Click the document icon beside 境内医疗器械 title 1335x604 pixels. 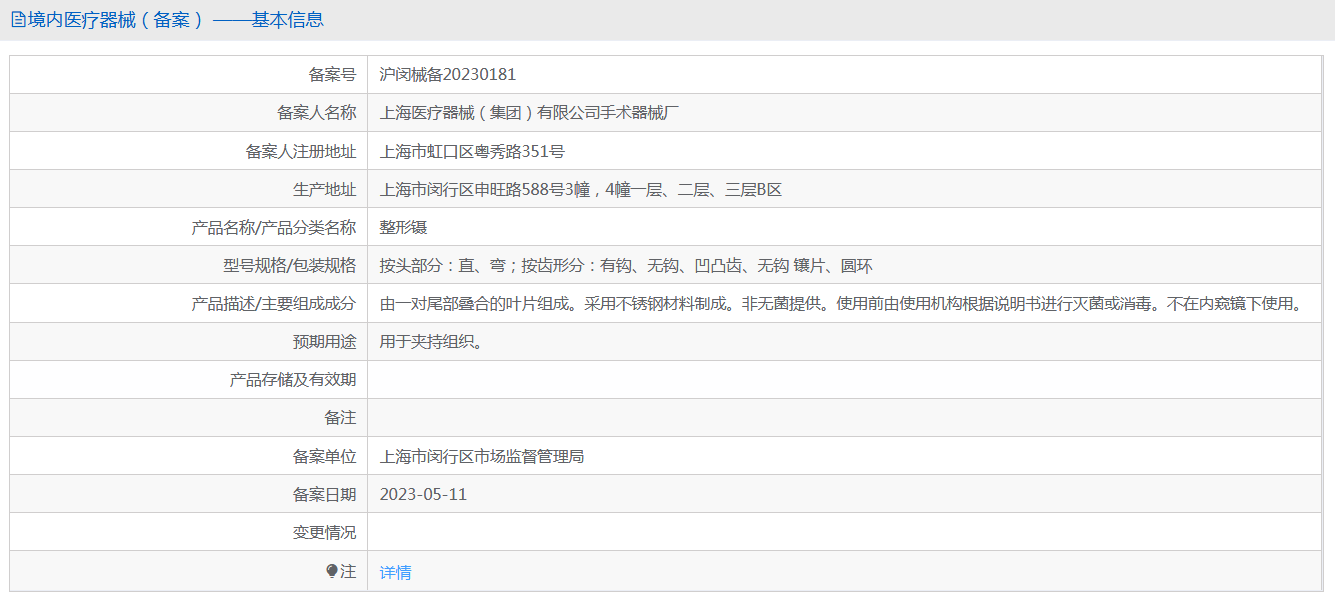pos(18,20)
